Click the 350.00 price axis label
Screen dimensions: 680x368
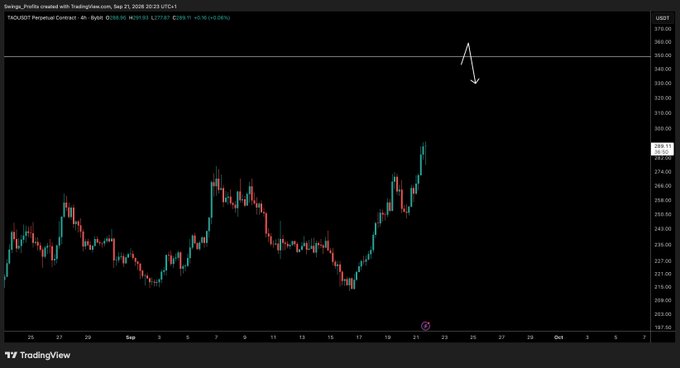click(663, 56)
